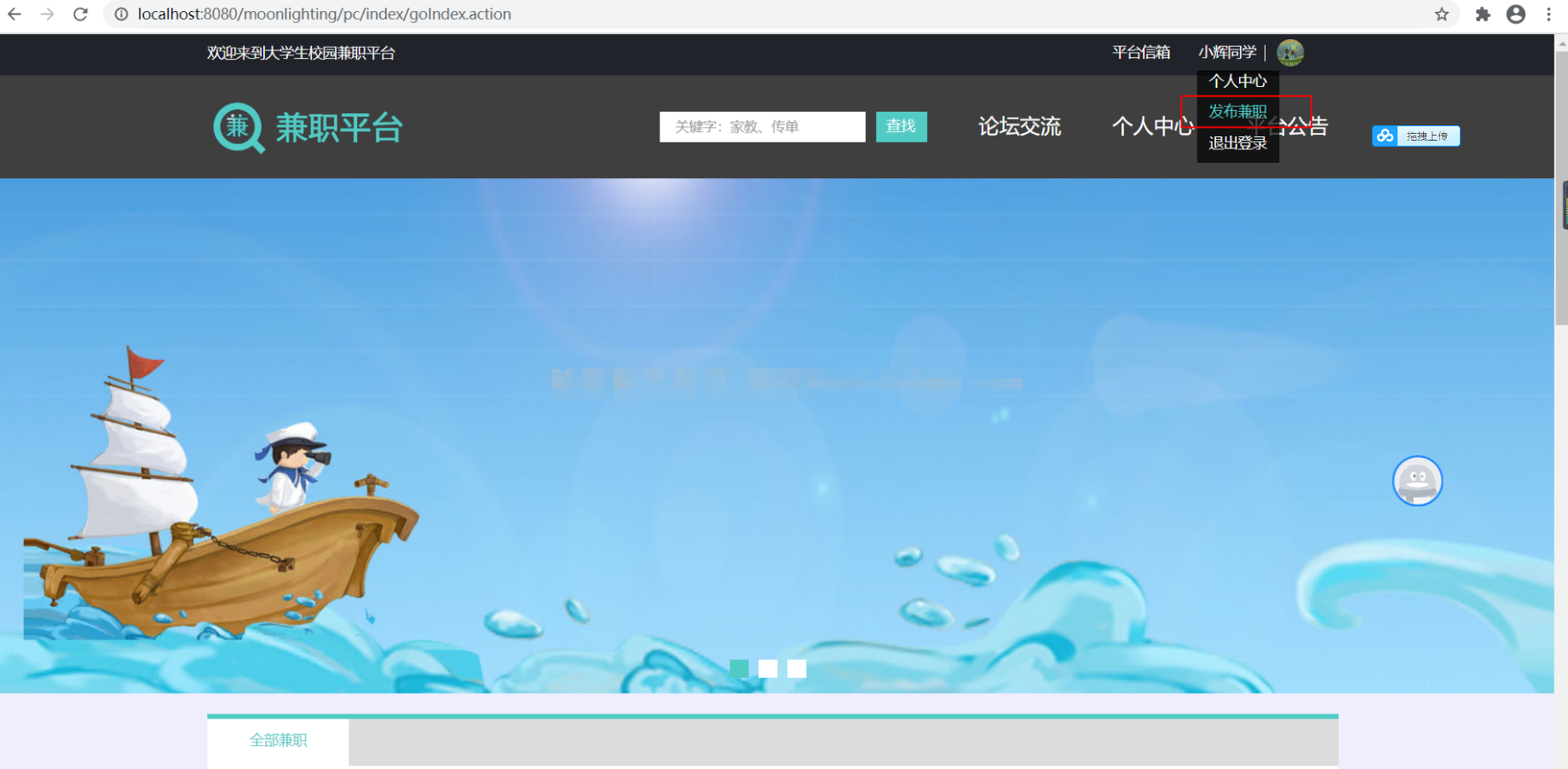1568x769 pixels.
Task: Open the browser extensions puzzle icon
Action: (x=1483, y=14)
